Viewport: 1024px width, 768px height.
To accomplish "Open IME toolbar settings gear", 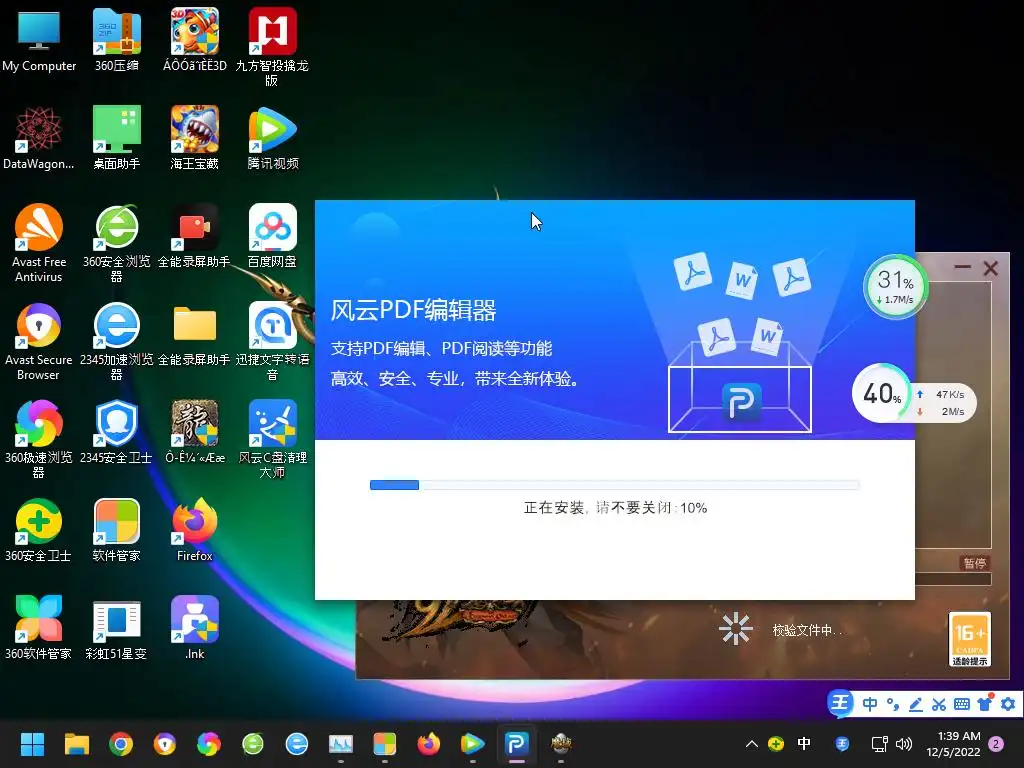I will point(1008,704).
